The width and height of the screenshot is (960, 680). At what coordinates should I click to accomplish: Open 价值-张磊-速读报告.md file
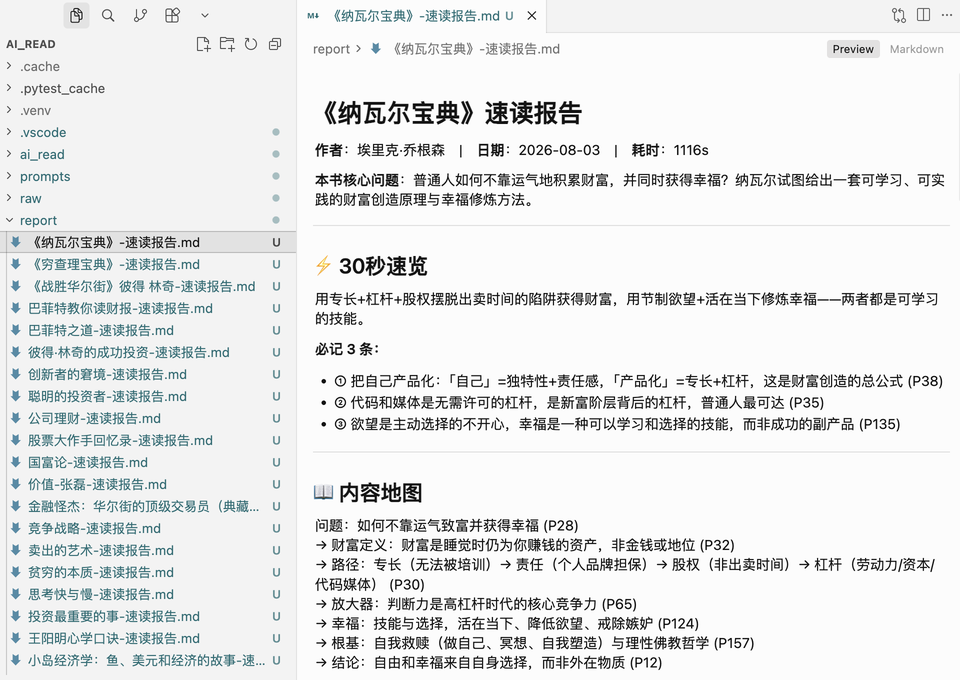[x=148, y=485]
